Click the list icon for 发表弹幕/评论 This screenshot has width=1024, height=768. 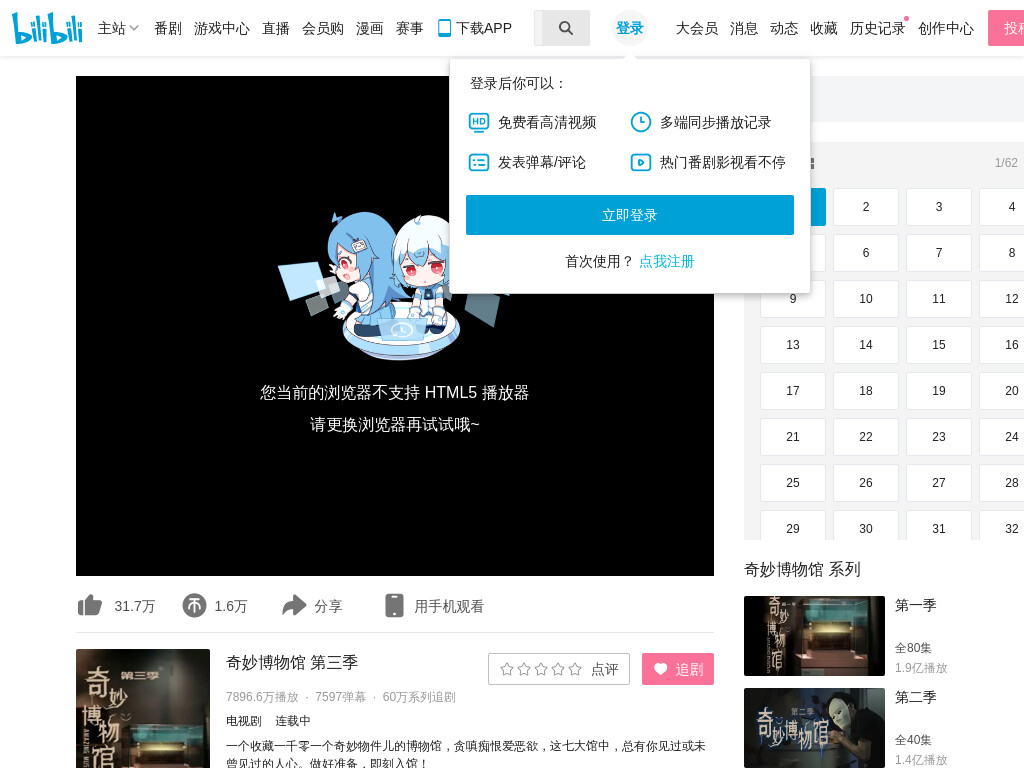coord(479,163)
